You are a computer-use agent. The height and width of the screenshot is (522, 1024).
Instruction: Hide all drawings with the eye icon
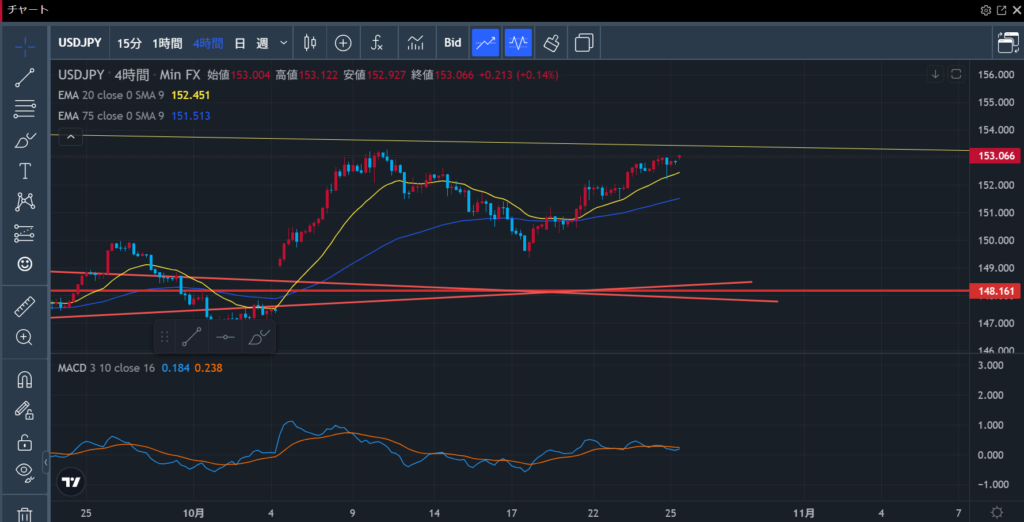point(25,471)
